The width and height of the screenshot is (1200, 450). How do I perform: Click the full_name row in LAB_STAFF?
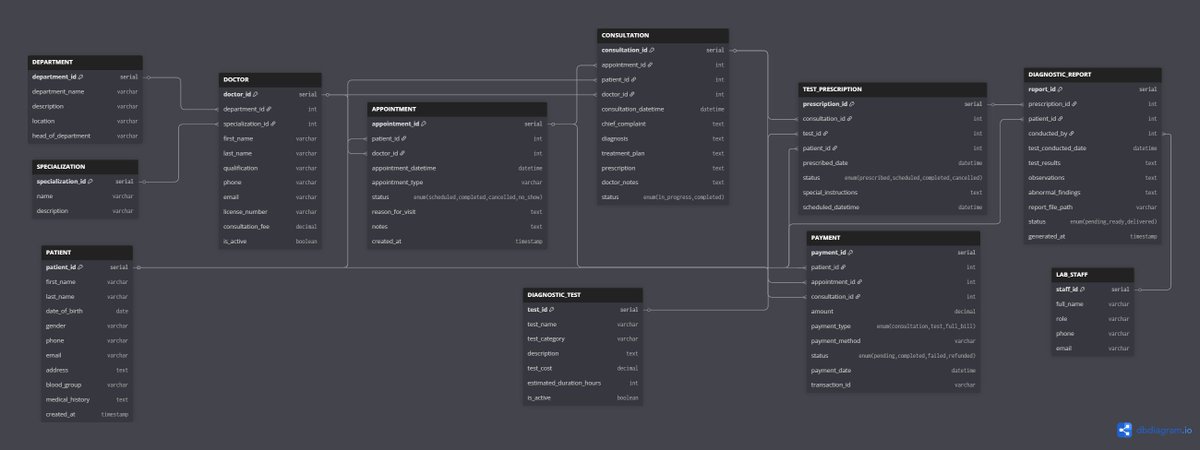1093,304
